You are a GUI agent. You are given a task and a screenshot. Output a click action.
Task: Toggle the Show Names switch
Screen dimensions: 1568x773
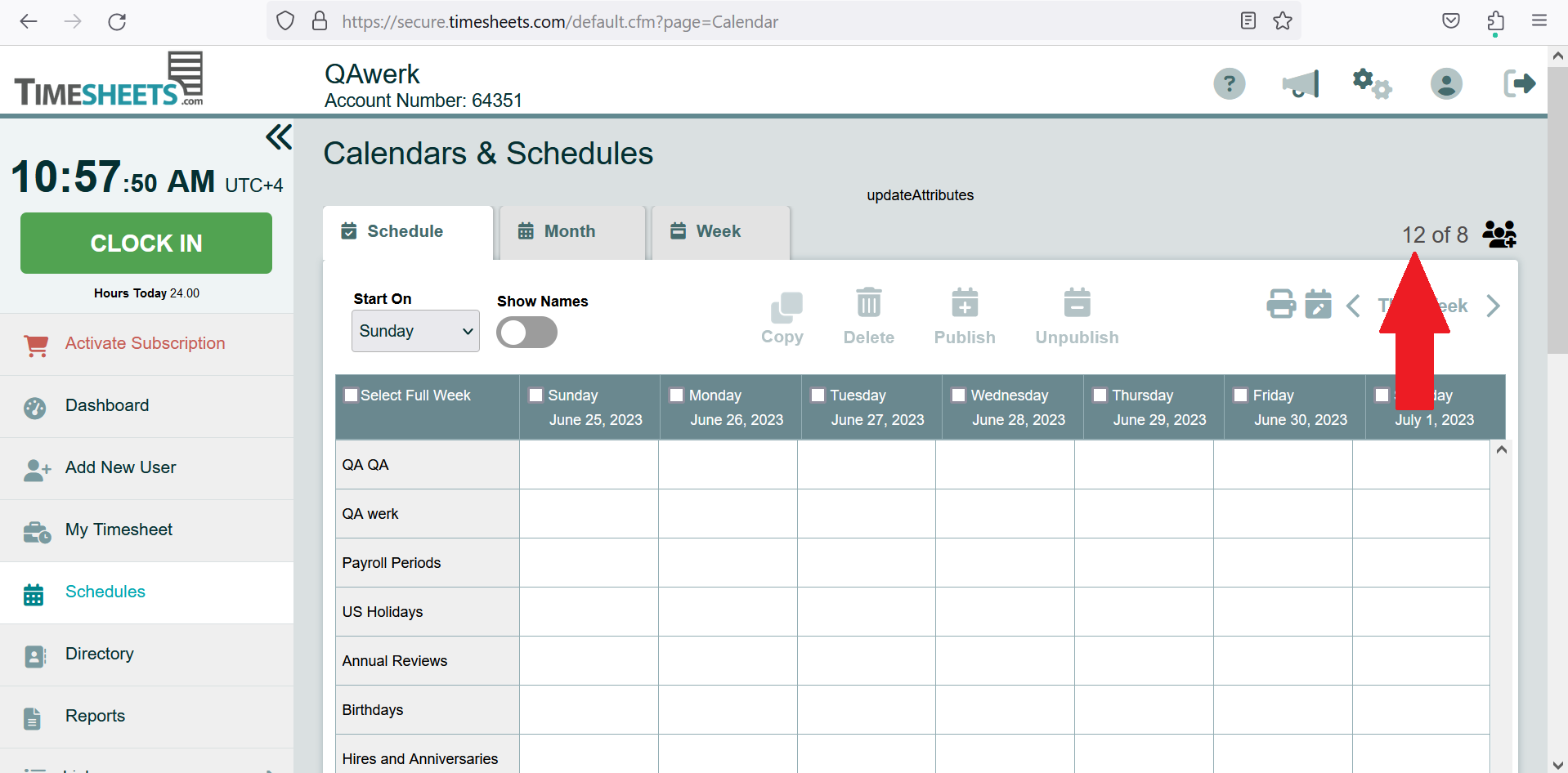point(526,333)
